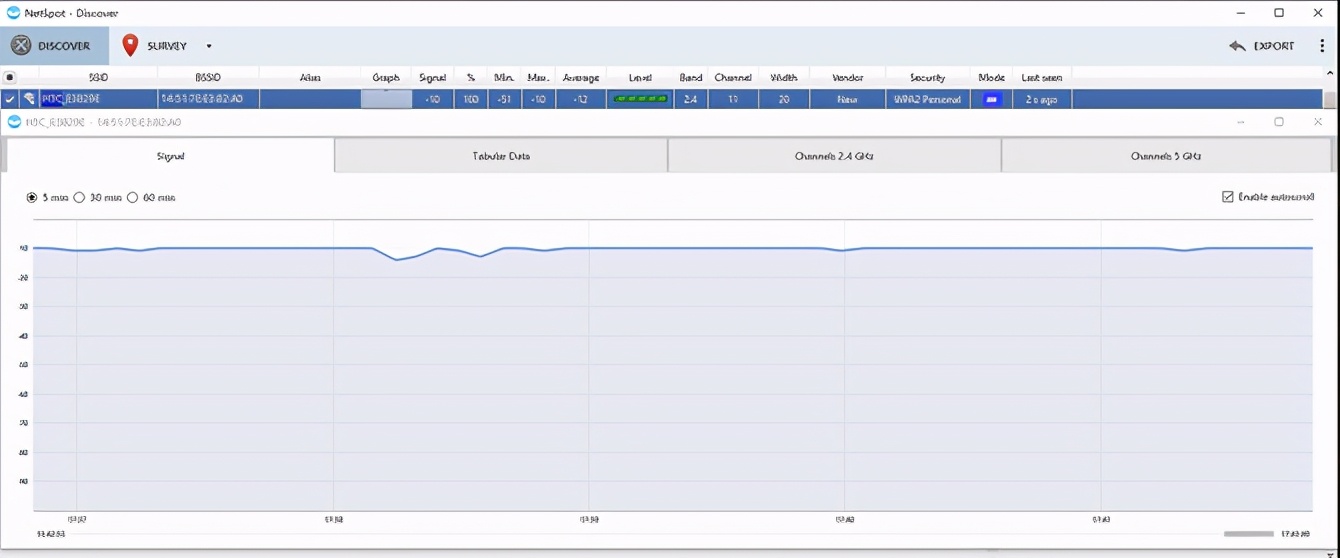Click the Wi-Fi network icon in selected row
Viewport: 1340px width, 558px height.
pos(30,99)
